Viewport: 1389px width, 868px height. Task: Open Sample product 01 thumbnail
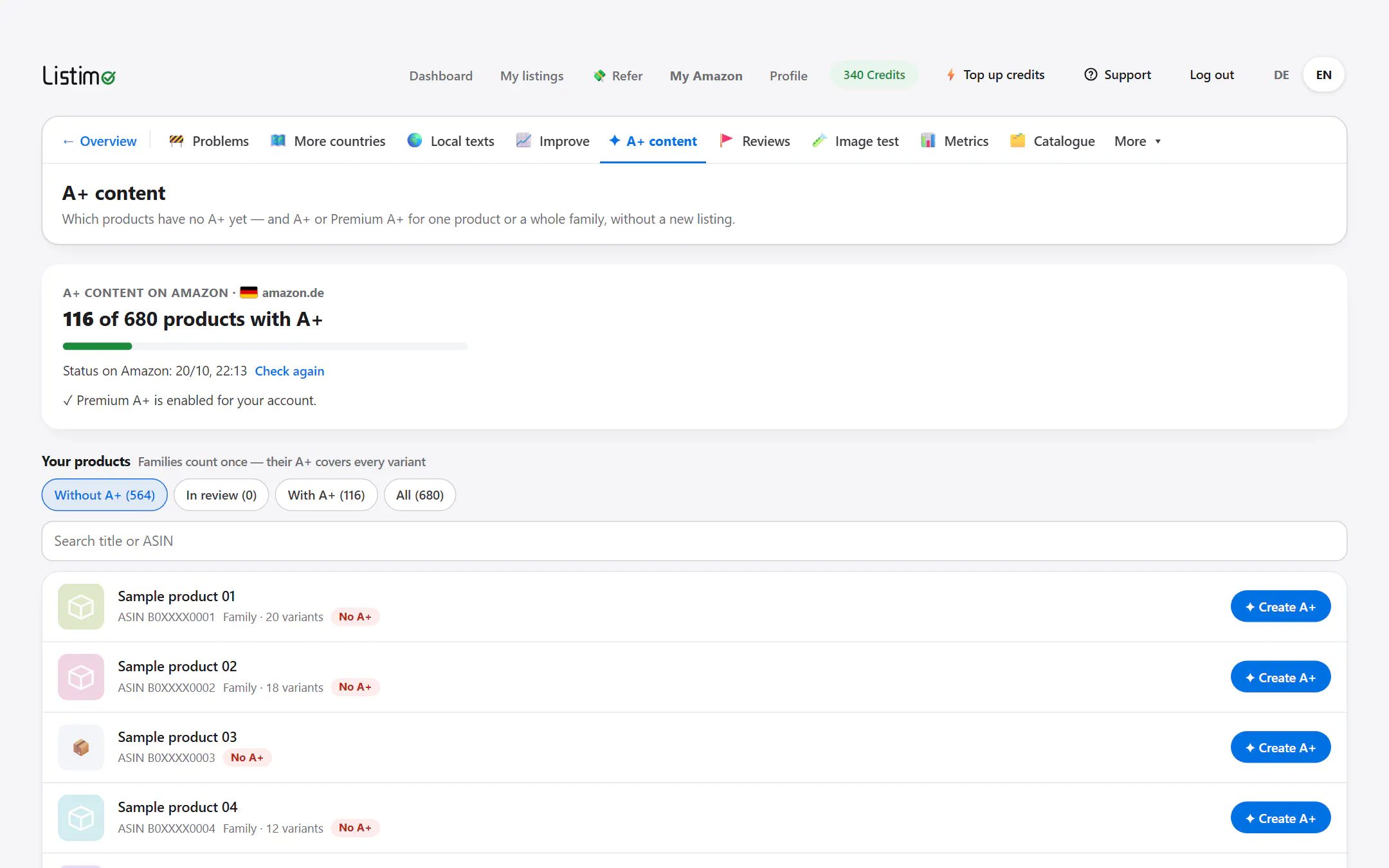pyautogui.click(x=81, y=606)
